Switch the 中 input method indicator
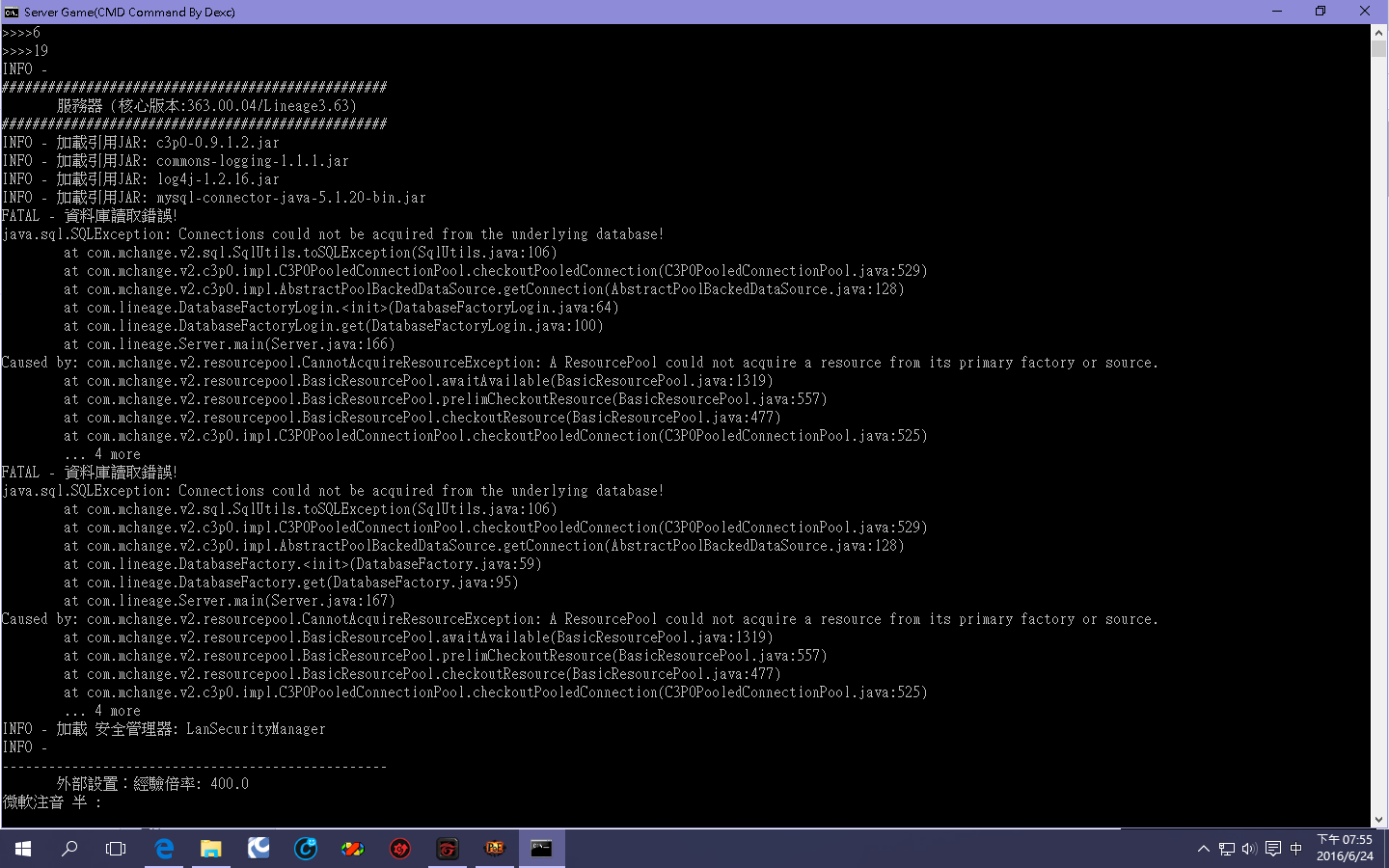 tap(1295, 849)
